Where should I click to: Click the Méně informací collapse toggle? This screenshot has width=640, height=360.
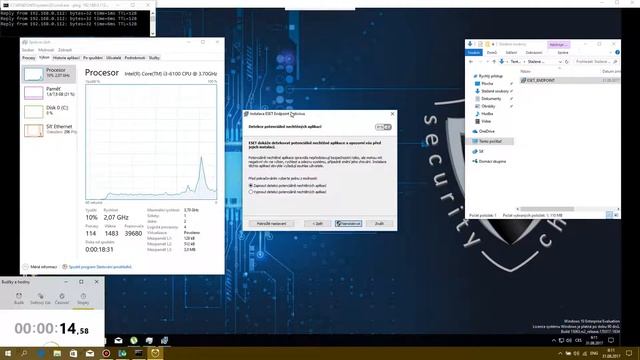(40, 267)
